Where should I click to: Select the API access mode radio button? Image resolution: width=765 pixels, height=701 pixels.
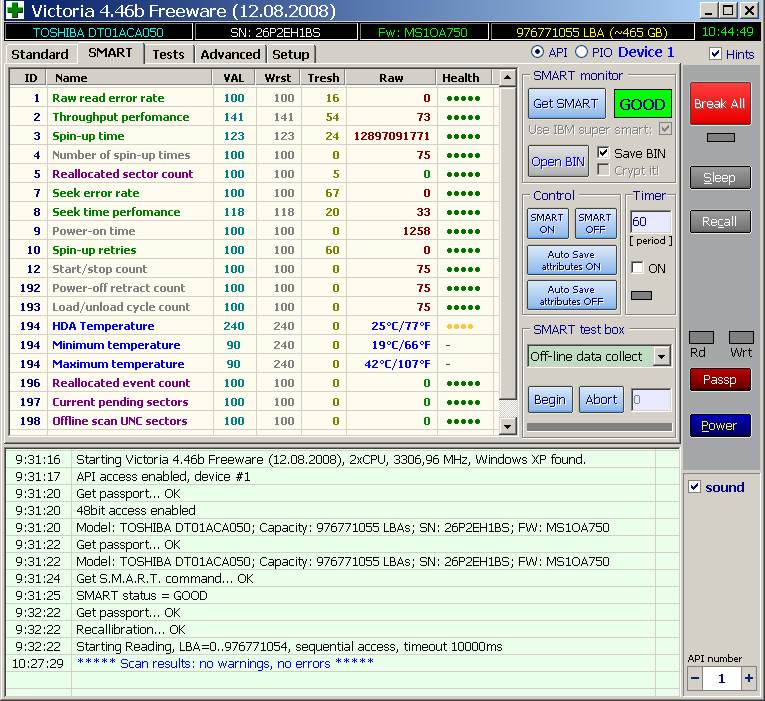(537, 52)
